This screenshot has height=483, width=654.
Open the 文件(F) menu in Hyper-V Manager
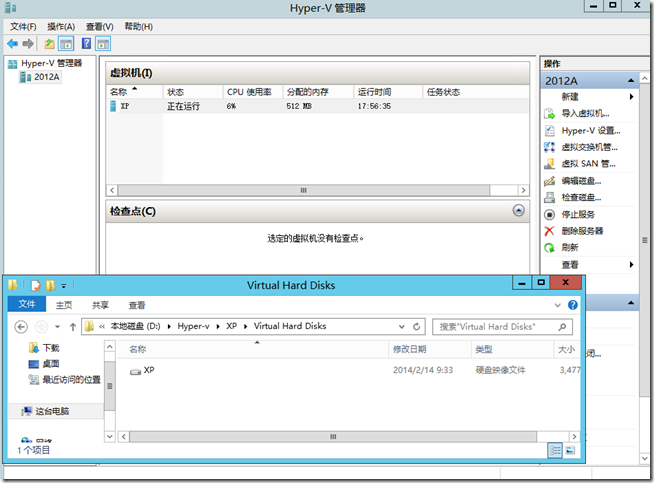coord(23,27)
